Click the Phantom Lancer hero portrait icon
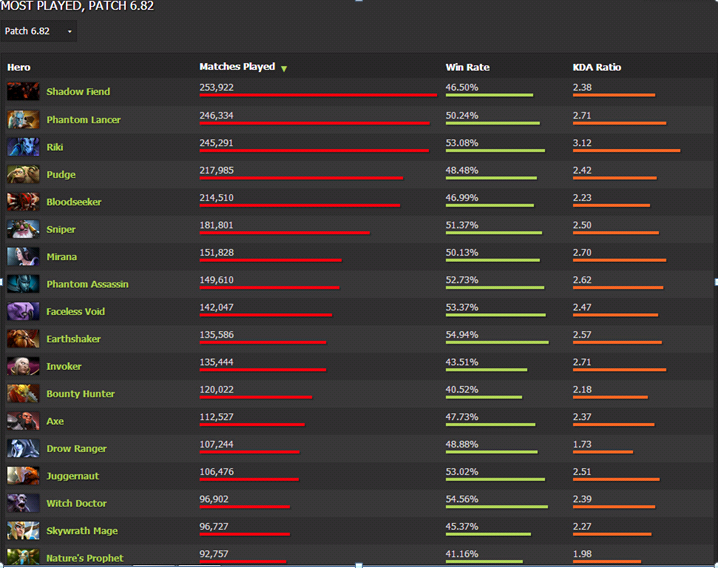Screen dimensions: 718x568 pos(23,120)
